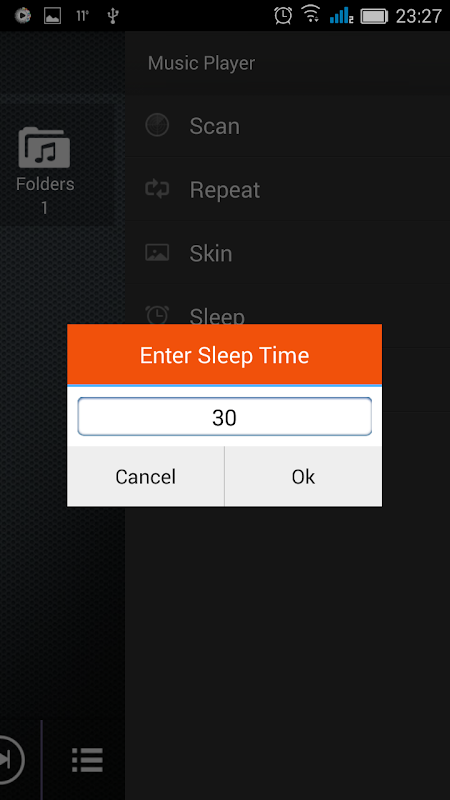Click the Sleep alarm clock icon
Screen dimensions: 450x800
click(x=157, y=314)
